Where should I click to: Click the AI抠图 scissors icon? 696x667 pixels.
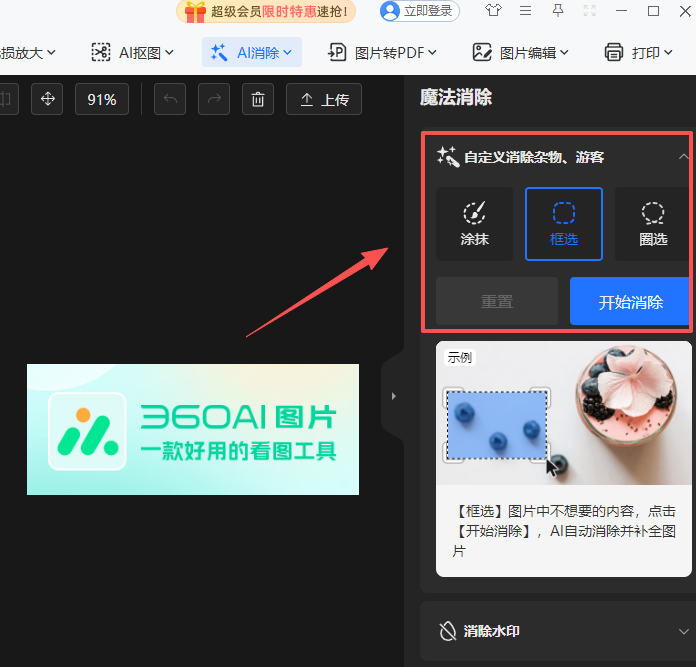click(101, 52)
